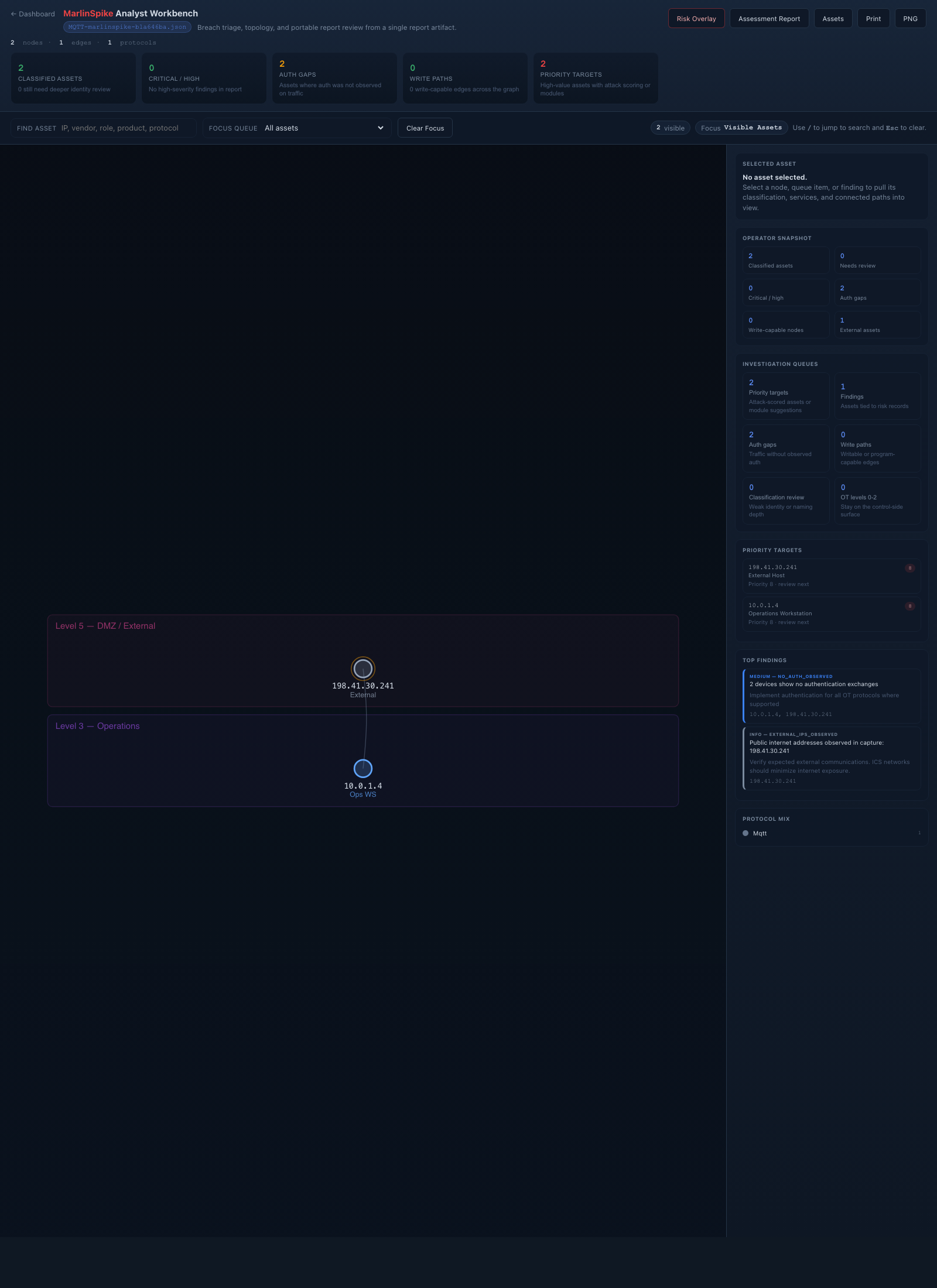Export the view as PNG

(x=910, y=18)
